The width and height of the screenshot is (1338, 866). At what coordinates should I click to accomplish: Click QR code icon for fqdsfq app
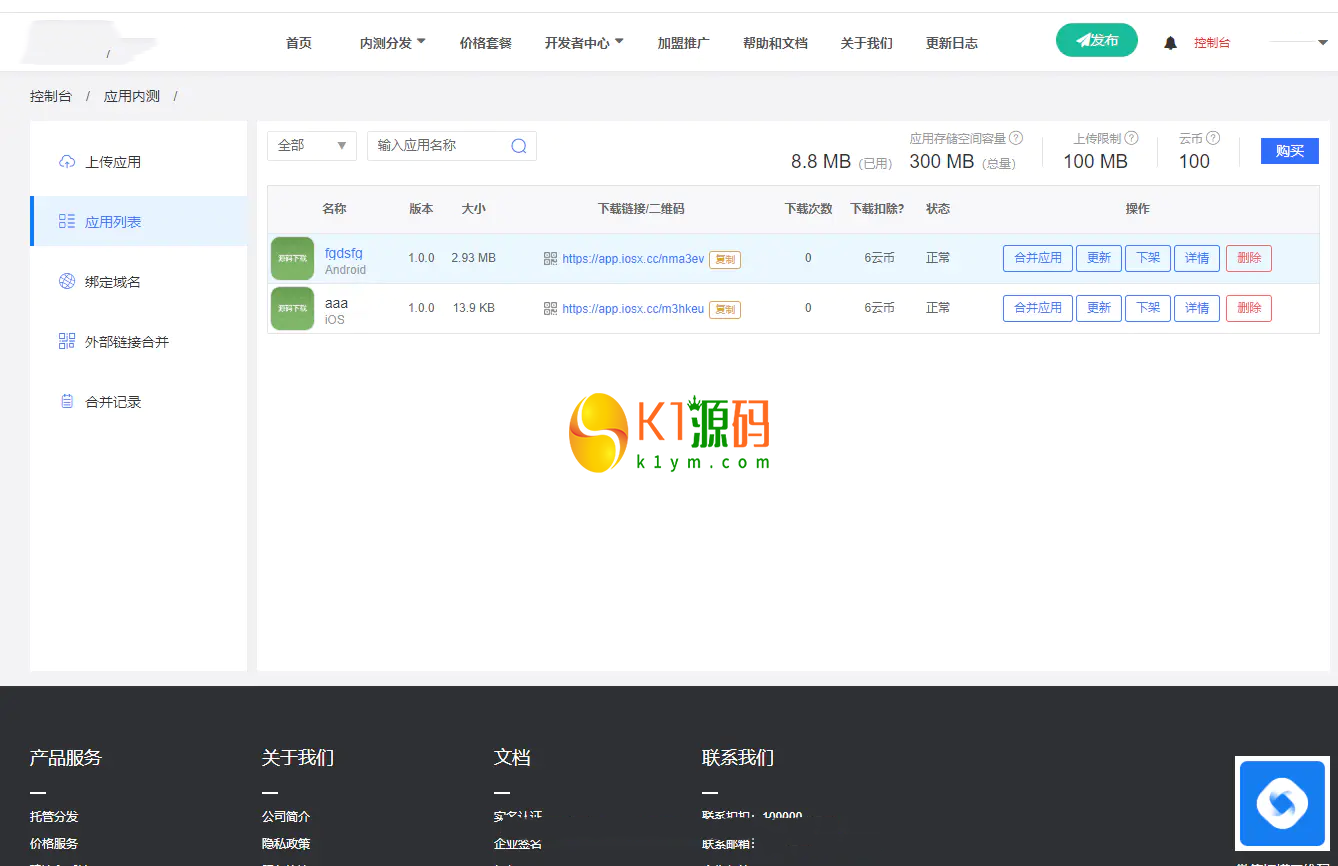(550, 259)
